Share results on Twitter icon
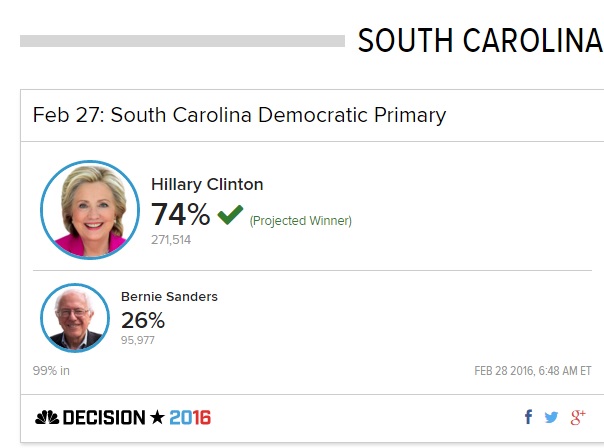This screenshot has height=448, width=604. point(551,417)
